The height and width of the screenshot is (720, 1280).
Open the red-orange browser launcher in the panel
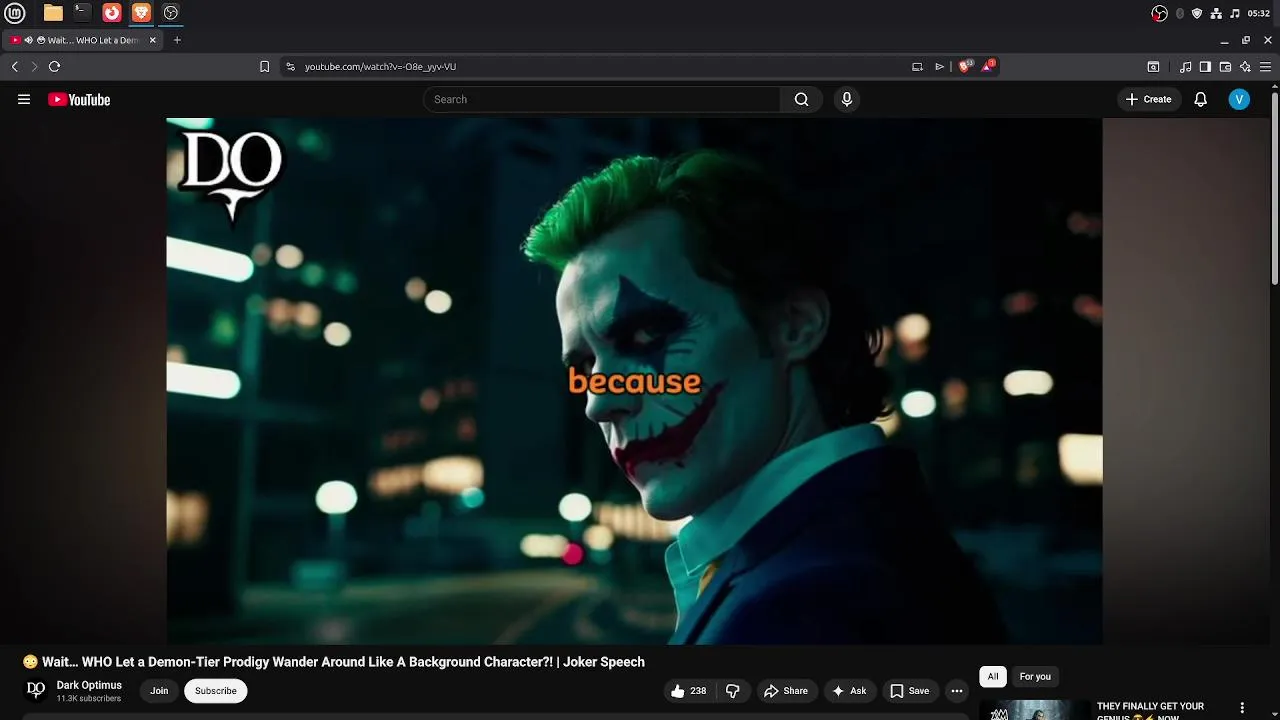(112, 13)
